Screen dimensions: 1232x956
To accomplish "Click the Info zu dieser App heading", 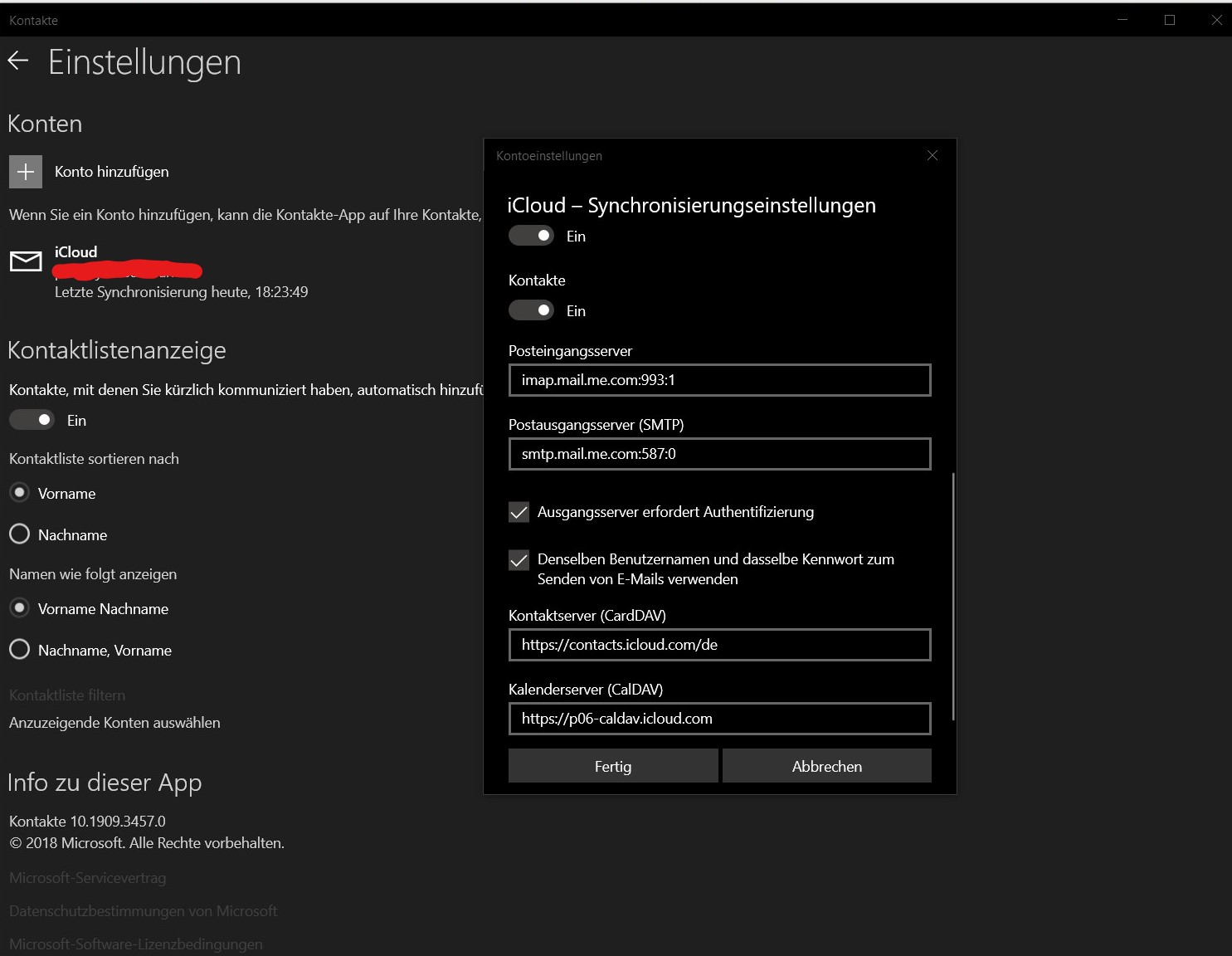I will coord(105,783).
